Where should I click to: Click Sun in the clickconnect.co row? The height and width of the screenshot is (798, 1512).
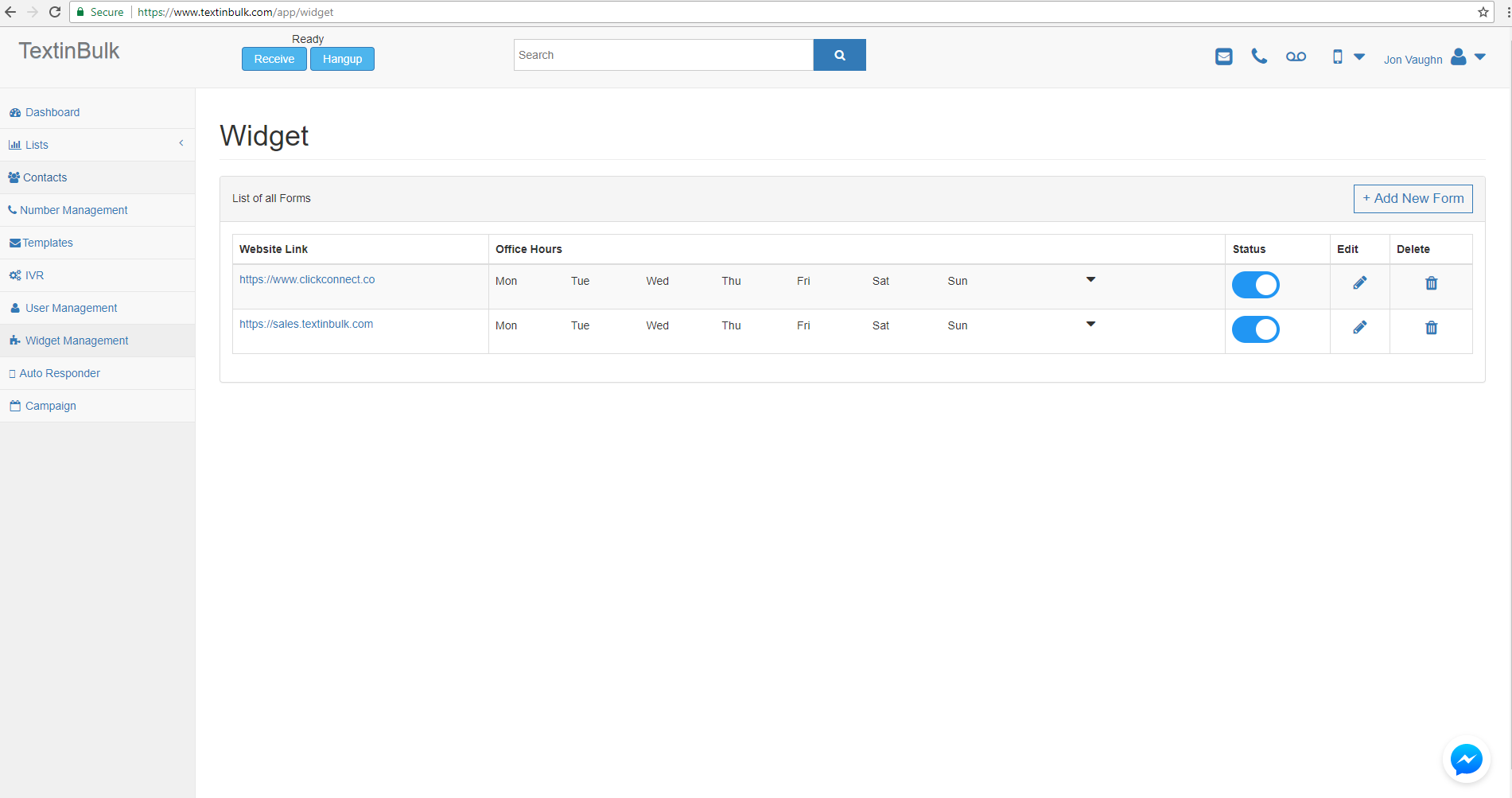[x=958, y=281]
